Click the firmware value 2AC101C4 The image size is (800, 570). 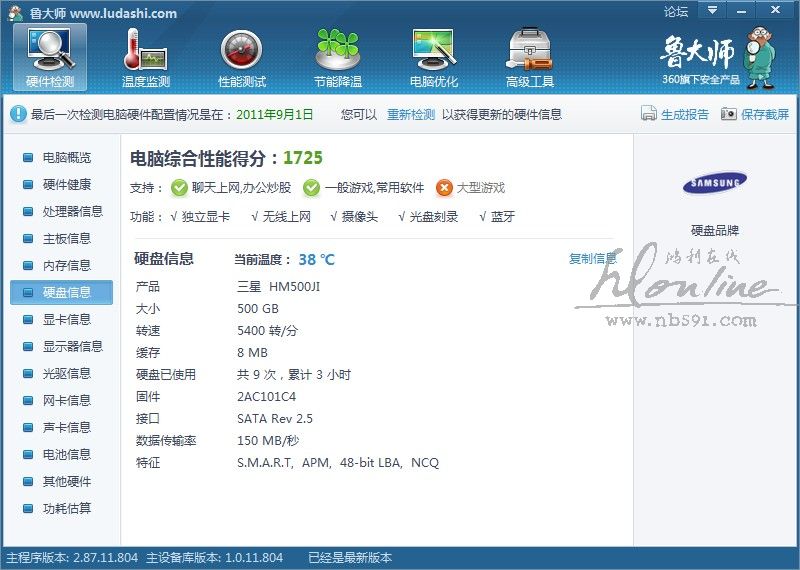pos(266,396)
